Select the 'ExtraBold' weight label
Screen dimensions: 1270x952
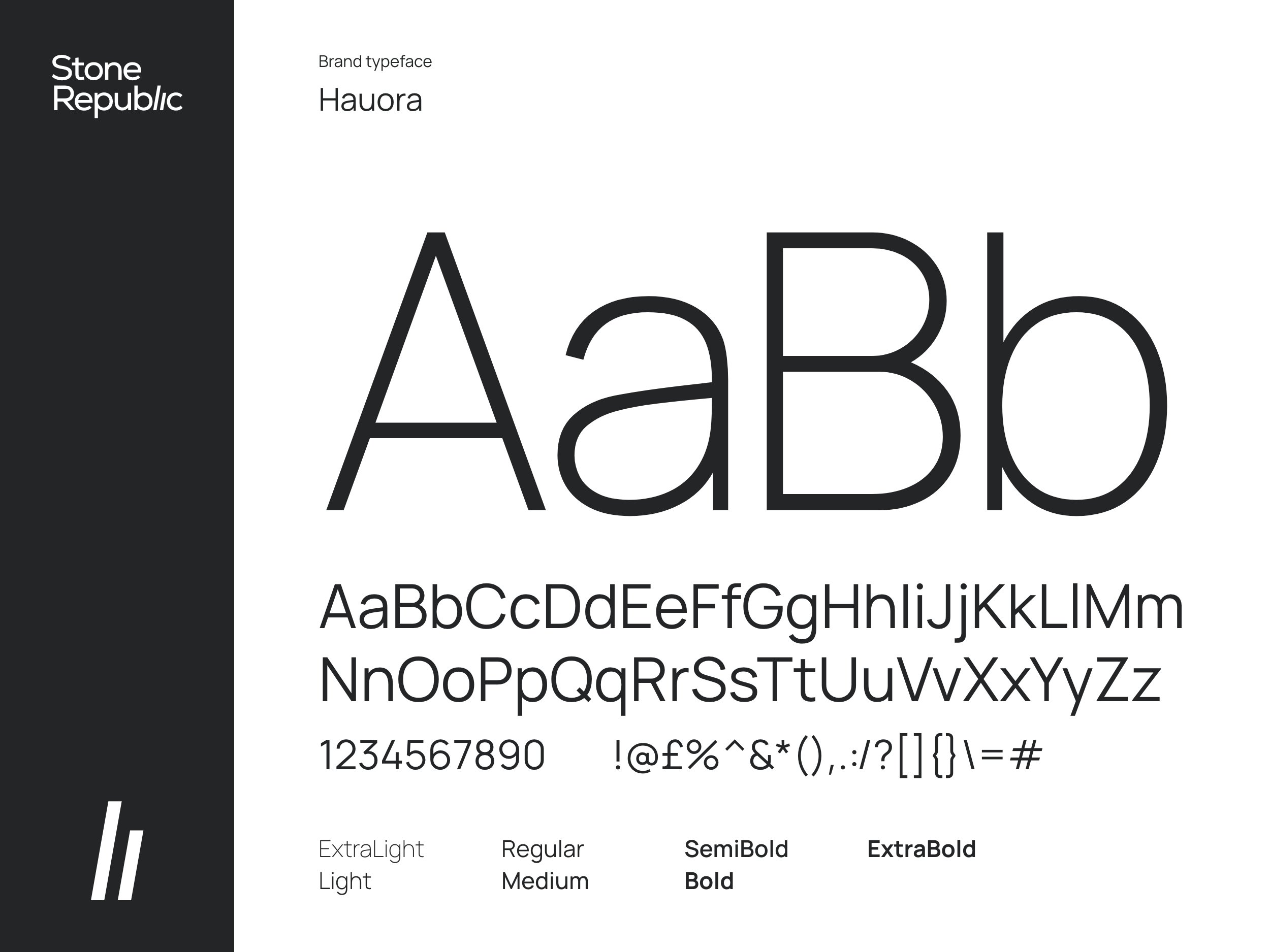[x=921, y=849]
